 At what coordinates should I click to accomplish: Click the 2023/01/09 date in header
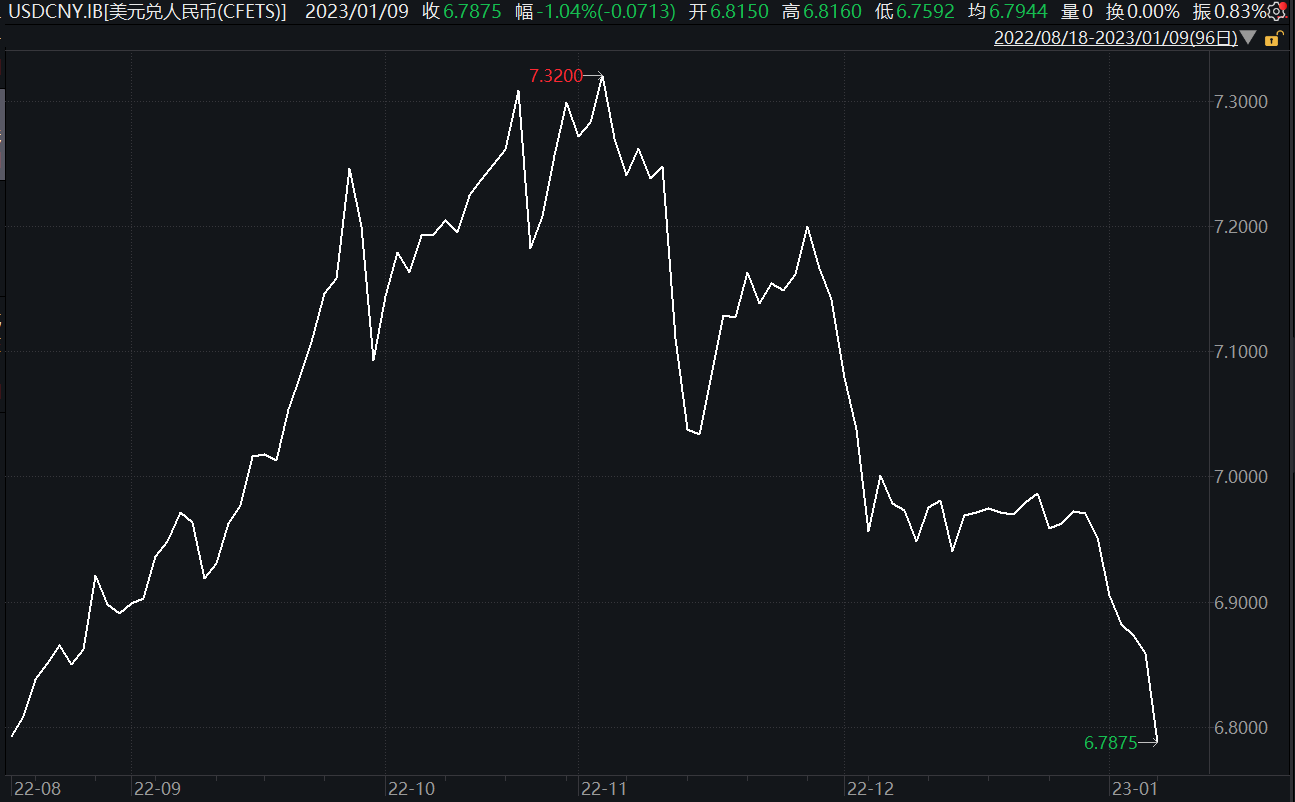(358, 12)
